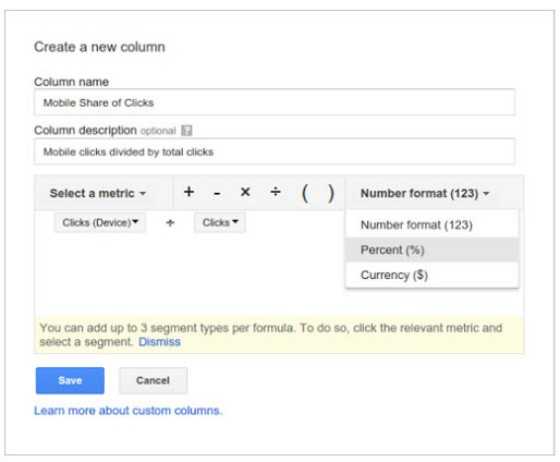Insert the division operator
Viewport: 560px width, 462px height.
pyautogui.click(x=275, y=192)
